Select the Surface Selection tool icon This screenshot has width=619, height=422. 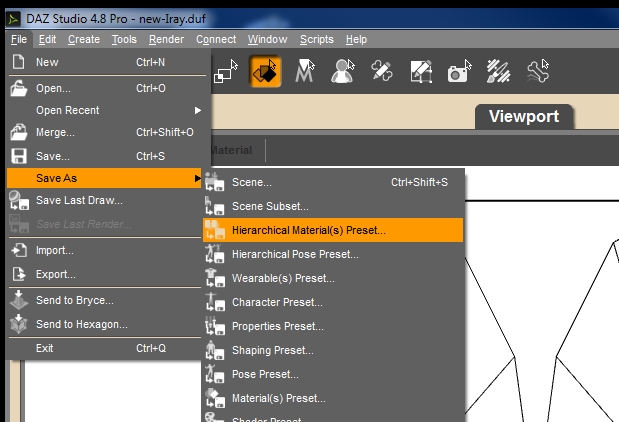tap(265, 71)
